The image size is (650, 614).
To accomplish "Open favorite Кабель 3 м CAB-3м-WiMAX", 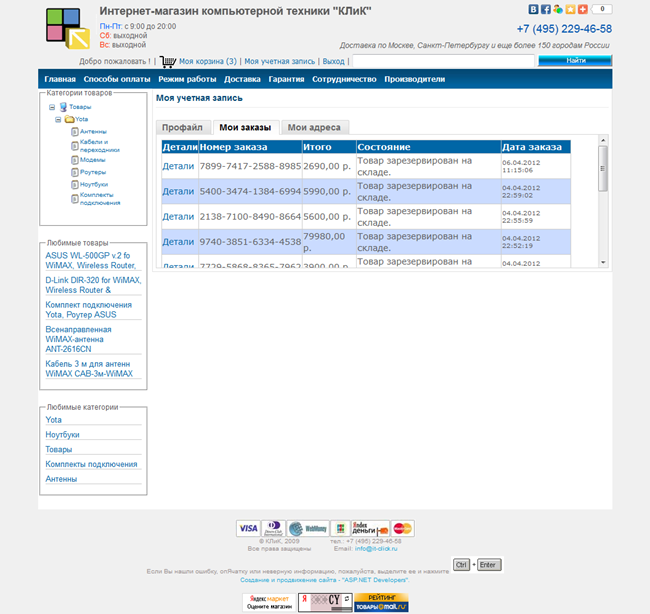I will [x=89, y=369].
